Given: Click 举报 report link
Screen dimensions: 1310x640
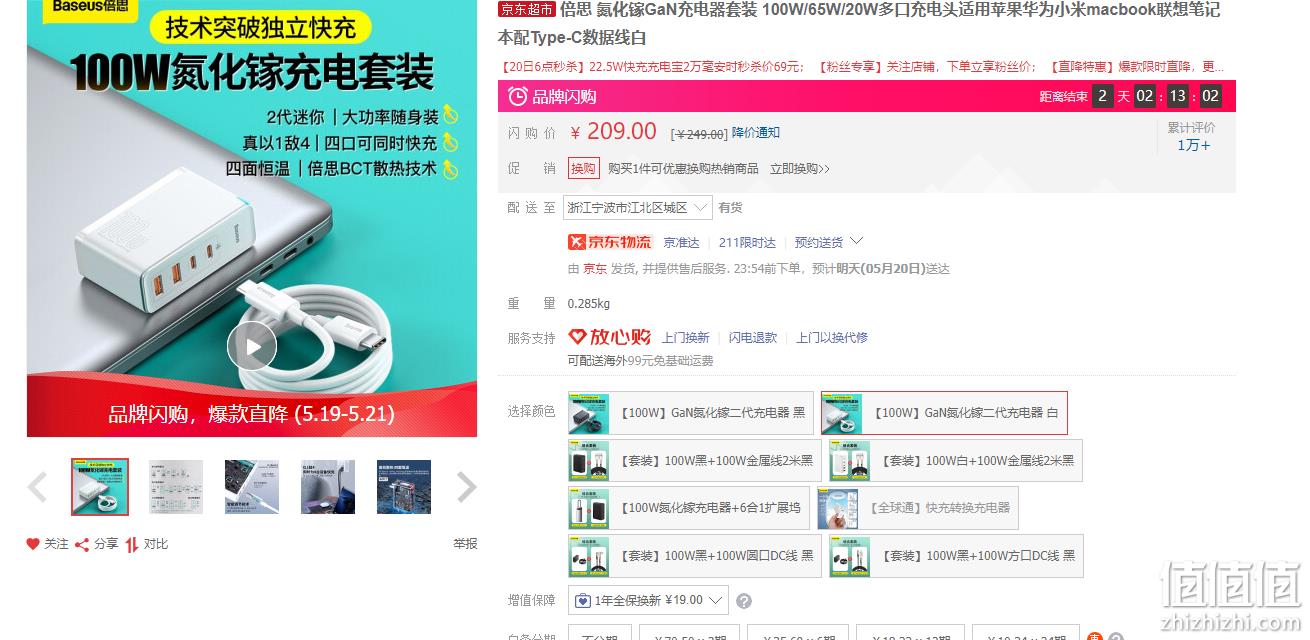Looking at the screenshot, I should coord(465,544).
